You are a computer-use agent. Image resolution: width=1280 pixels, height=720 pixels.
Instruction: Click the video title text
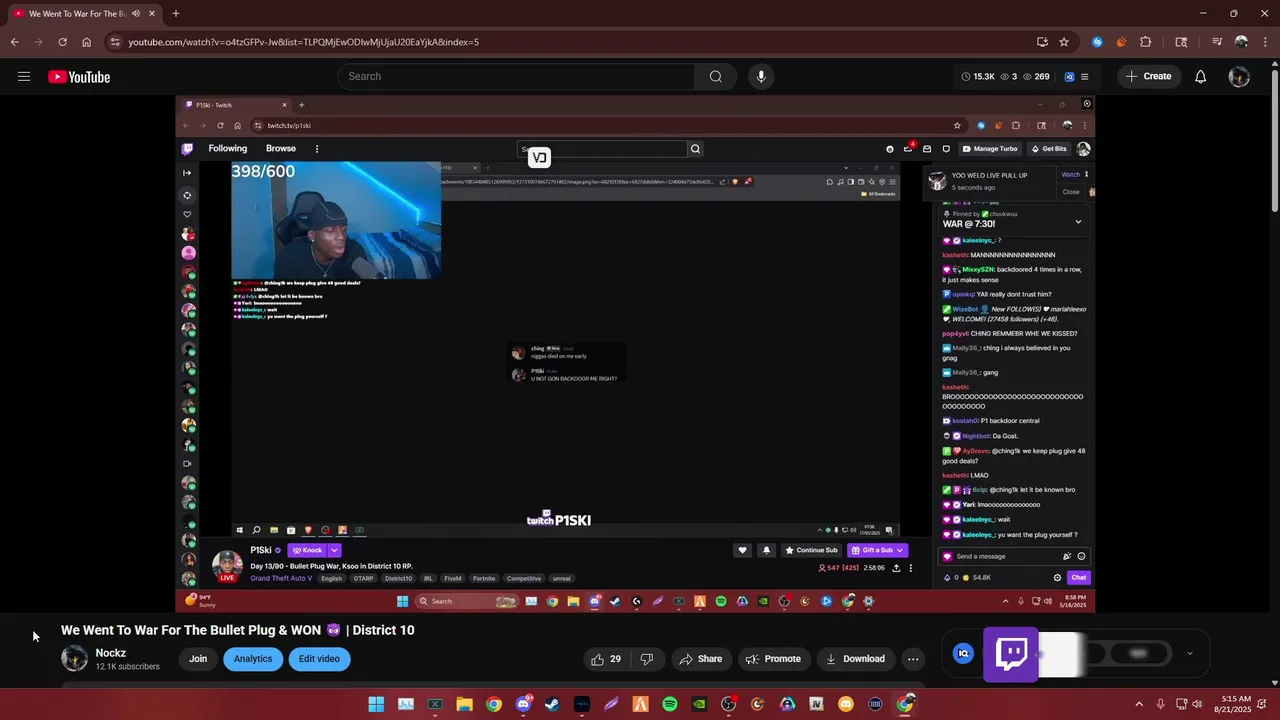[x=237, y=630]
